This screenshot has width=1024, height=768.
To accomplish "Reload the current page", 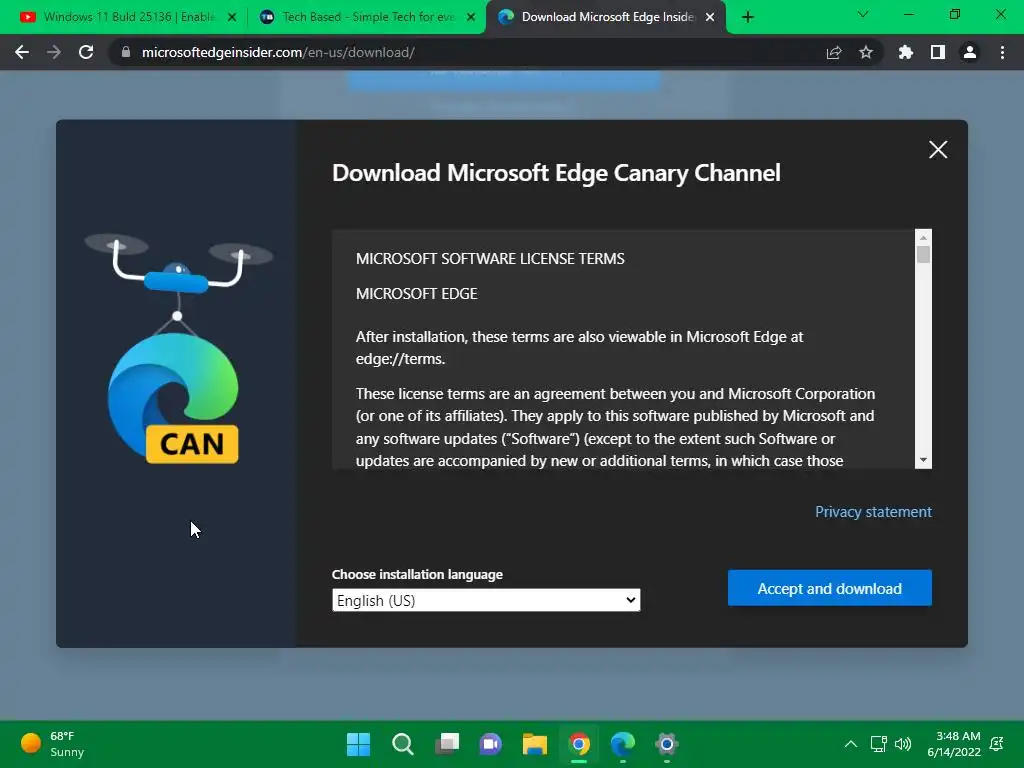I will point(86,52).
